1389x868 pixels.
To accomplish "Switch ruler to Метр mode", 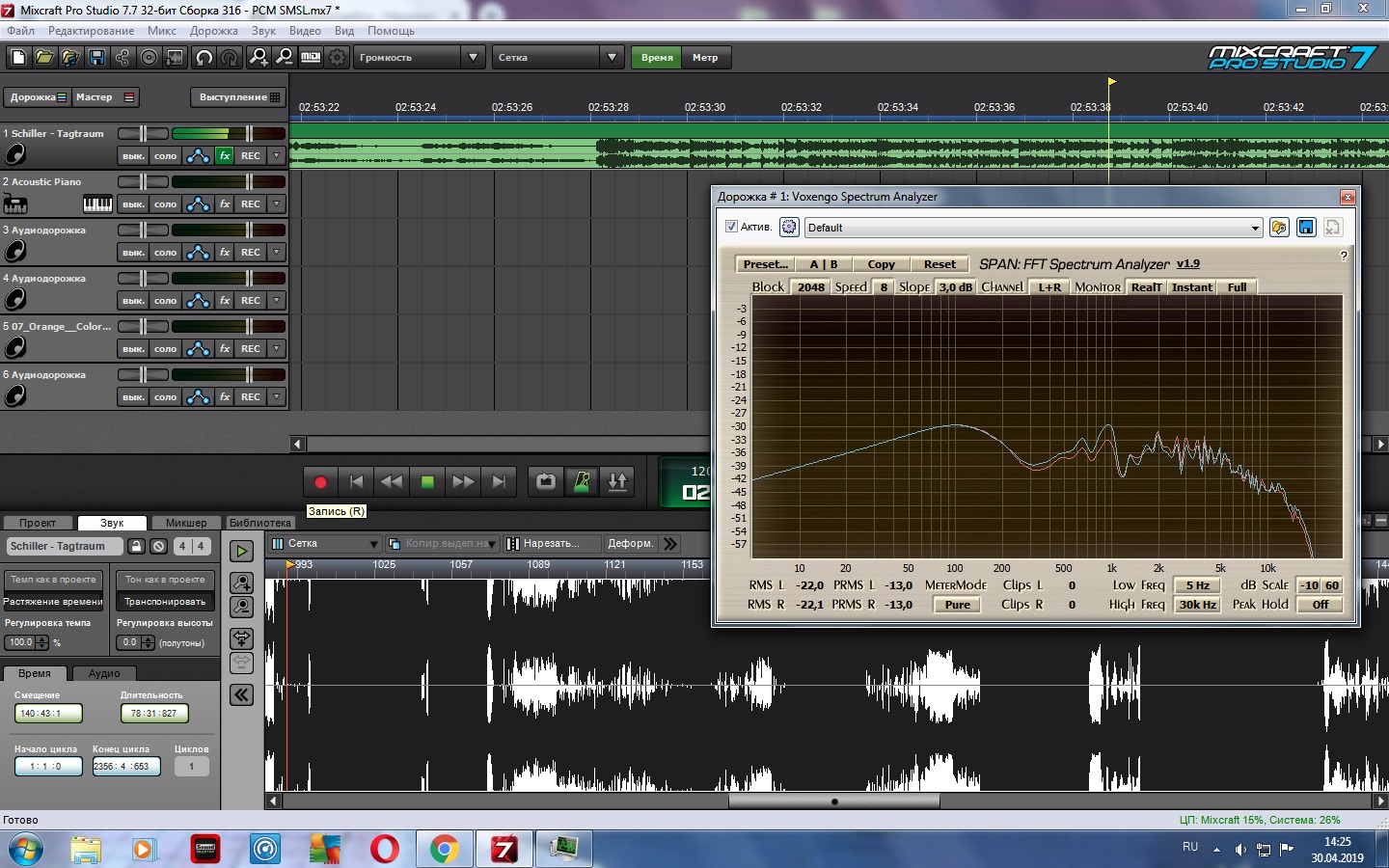I will [705, 58].
